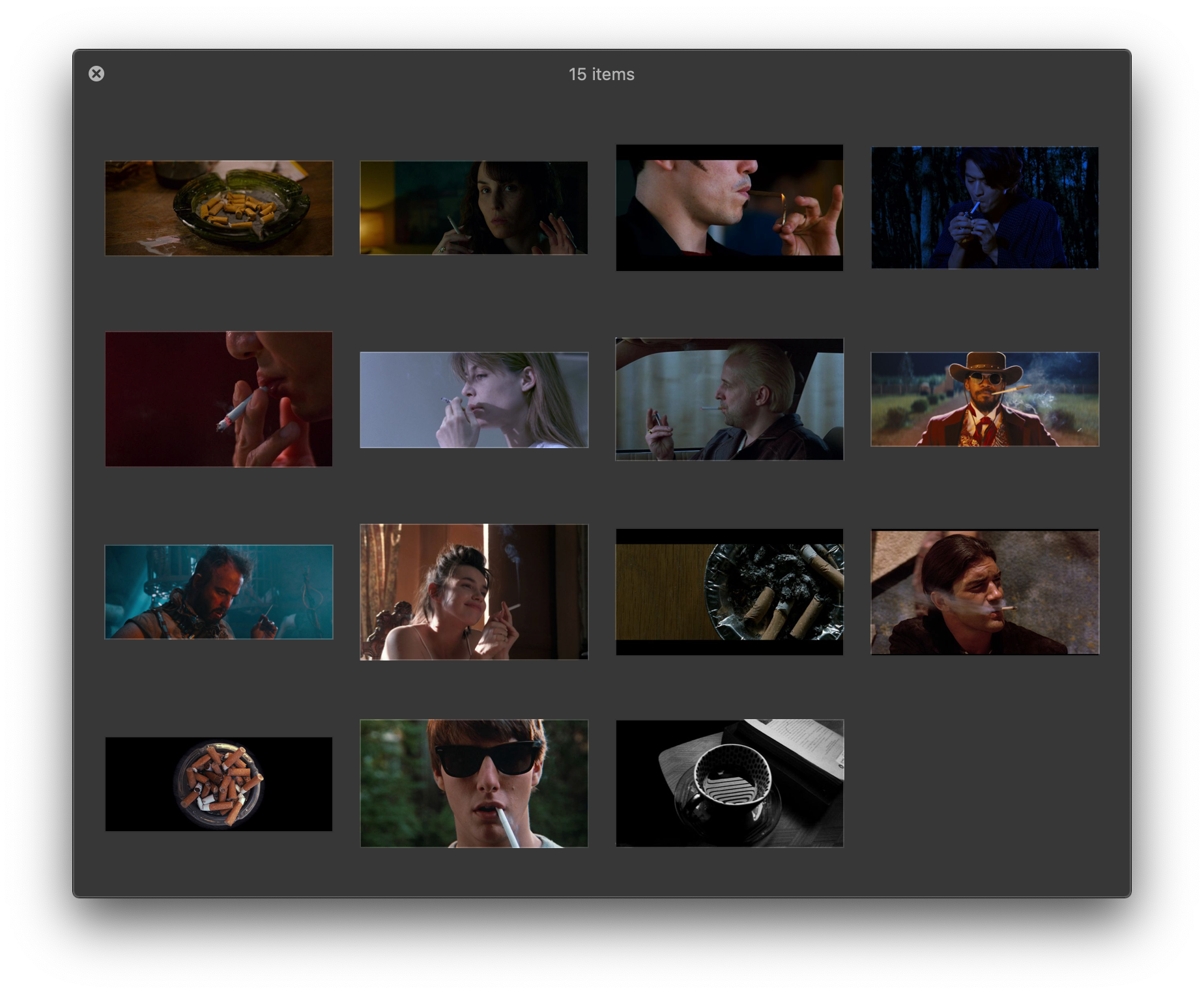Select the young man in black sunglasses thumbnail
The image size is (1204, 994).
tap(474, 784)
